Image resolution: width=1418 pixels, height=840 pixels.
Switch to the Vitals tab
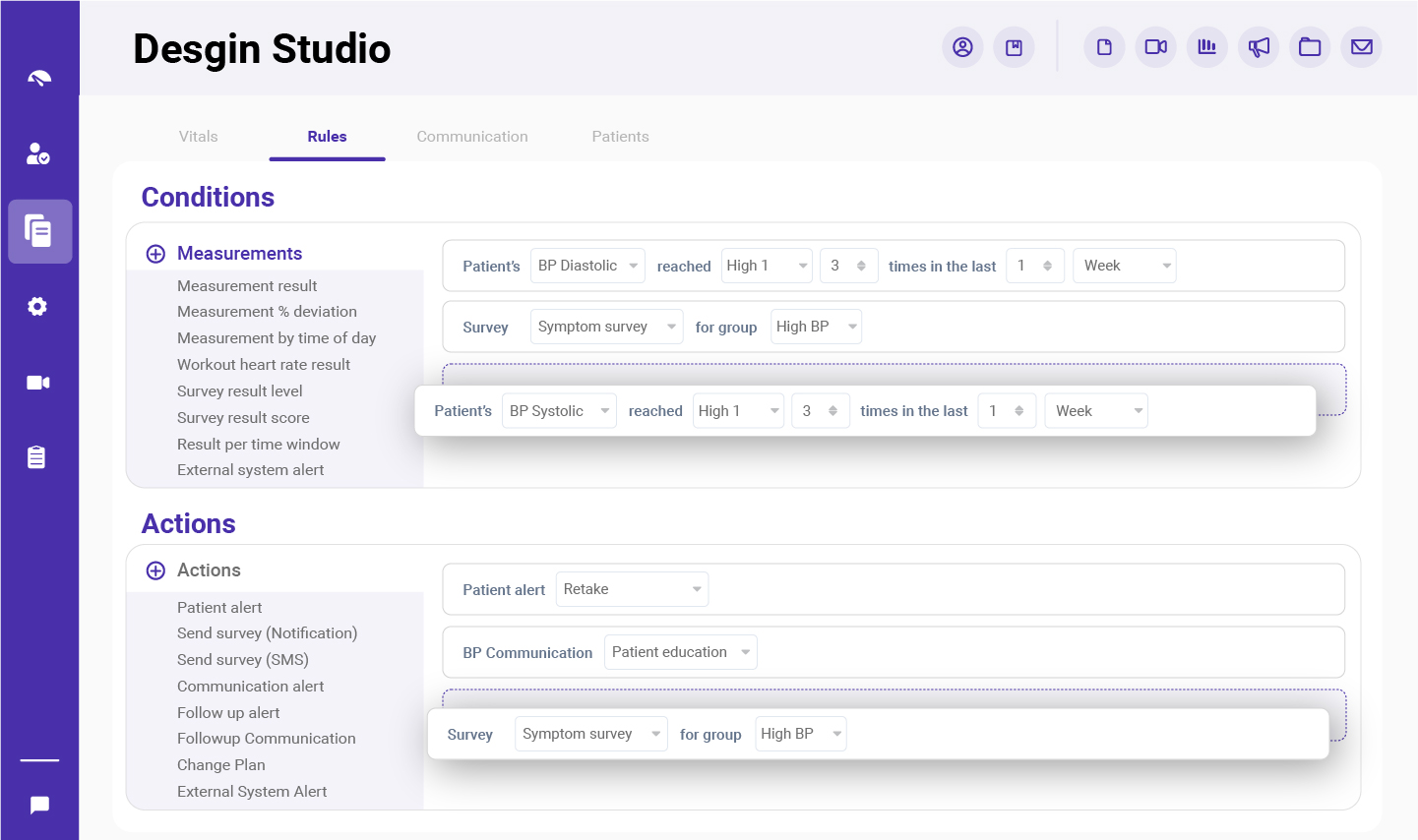[199, 137]
